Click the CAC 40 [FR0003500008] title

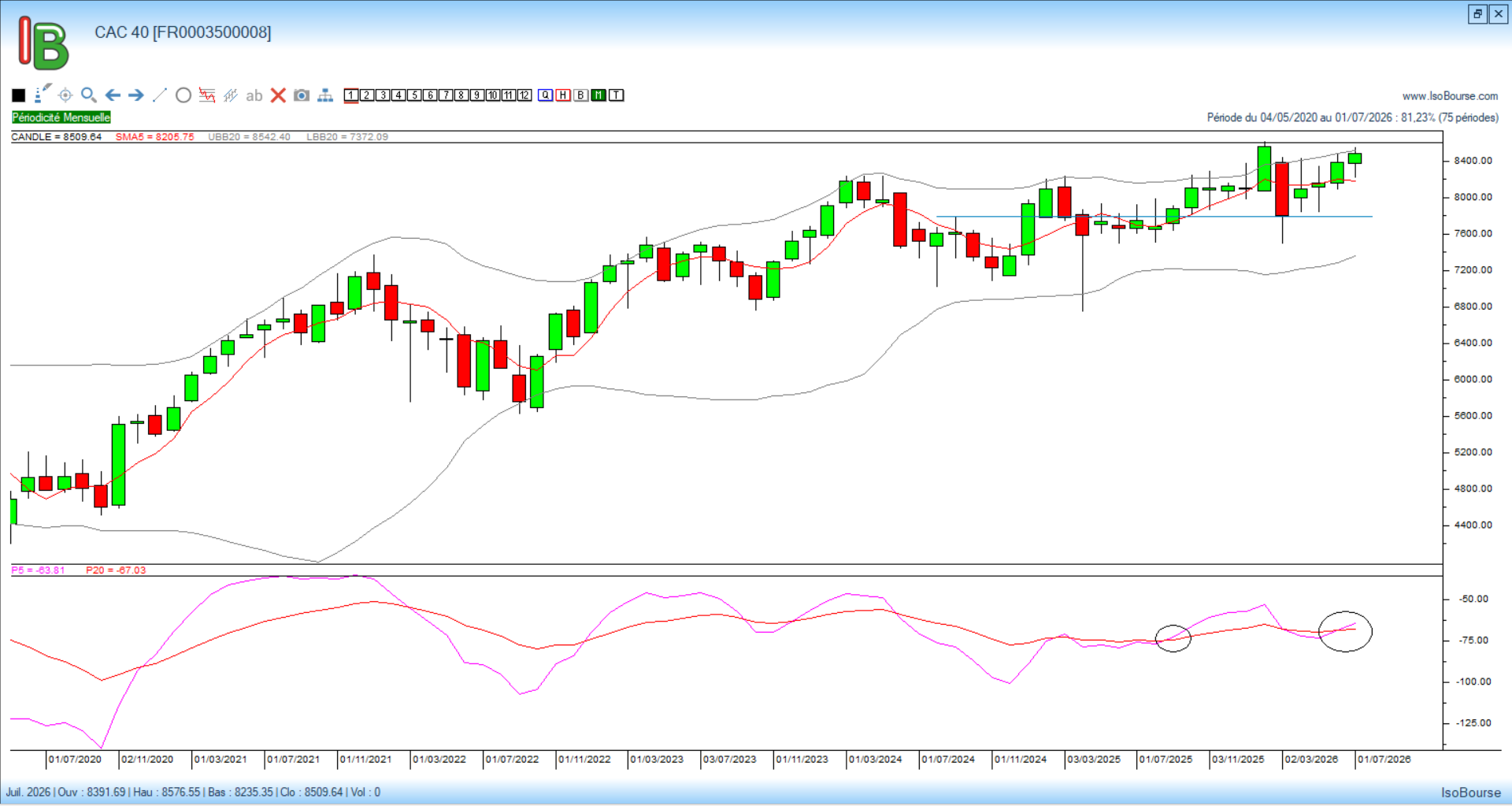point(183,32)
